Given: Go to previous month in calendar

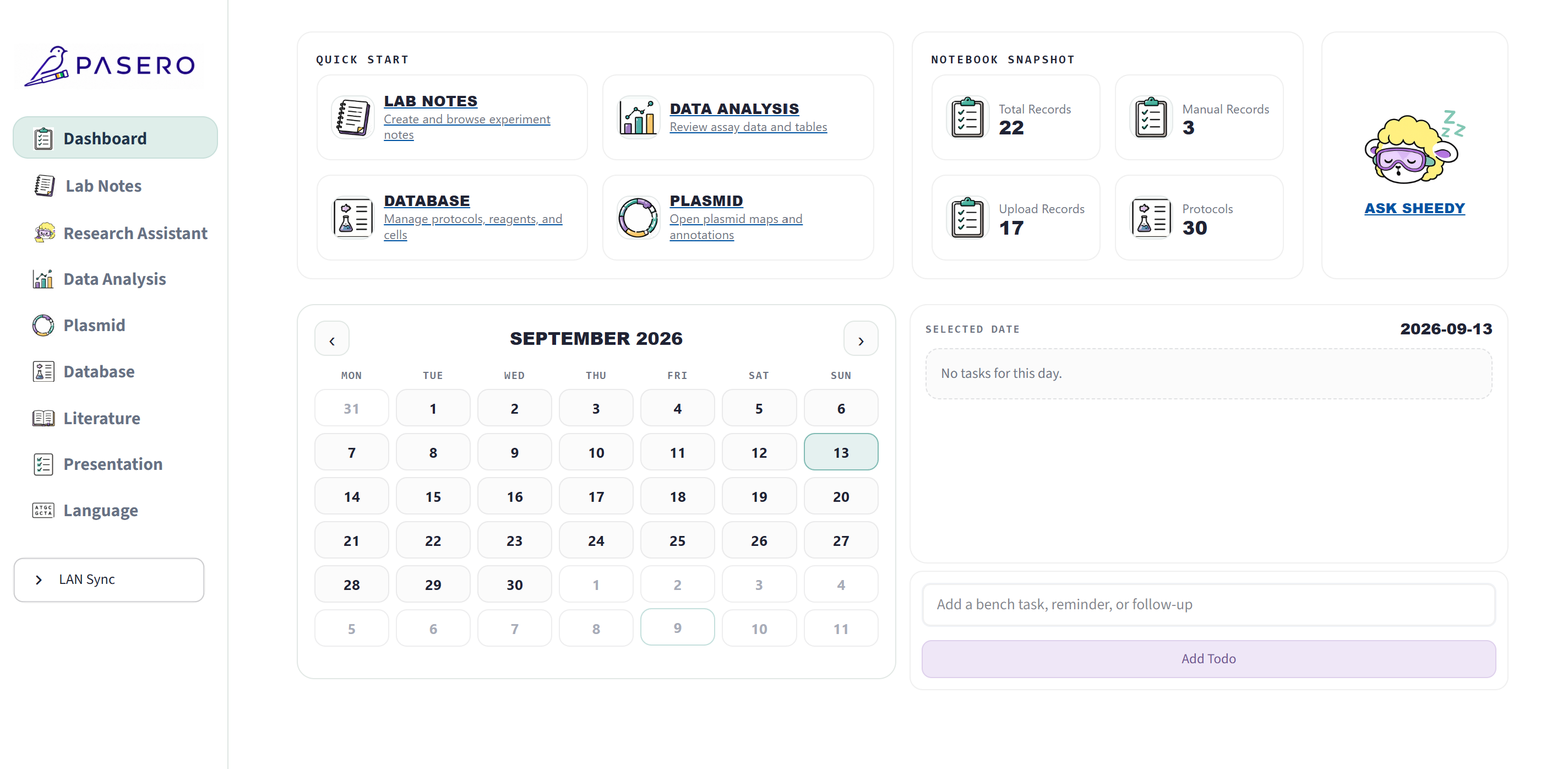Looking at the screenshot, I should tap(332, 339).
